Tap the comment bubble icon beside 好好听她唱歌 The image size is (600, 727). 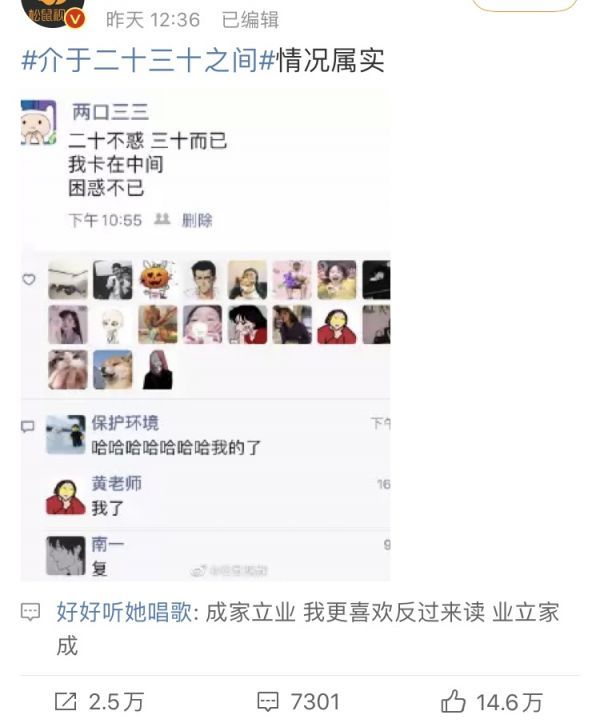(x=31, y=612)
